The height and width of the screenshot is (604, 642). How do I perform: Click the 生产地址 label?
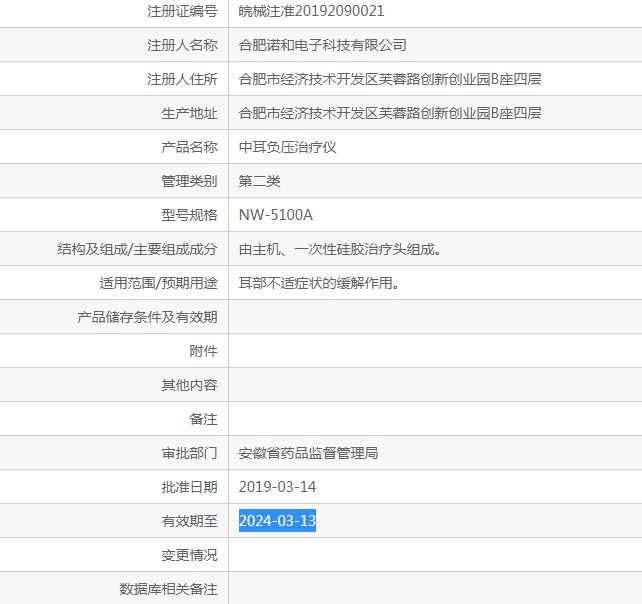189,113
